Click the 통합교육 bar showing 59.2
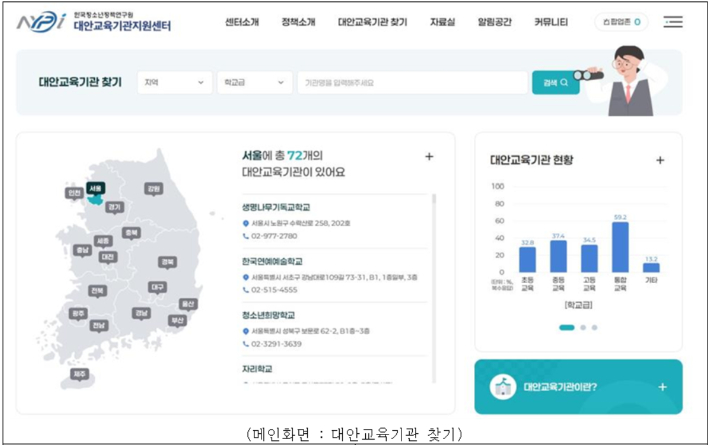 pyautogui.click(x=620, y=247)
